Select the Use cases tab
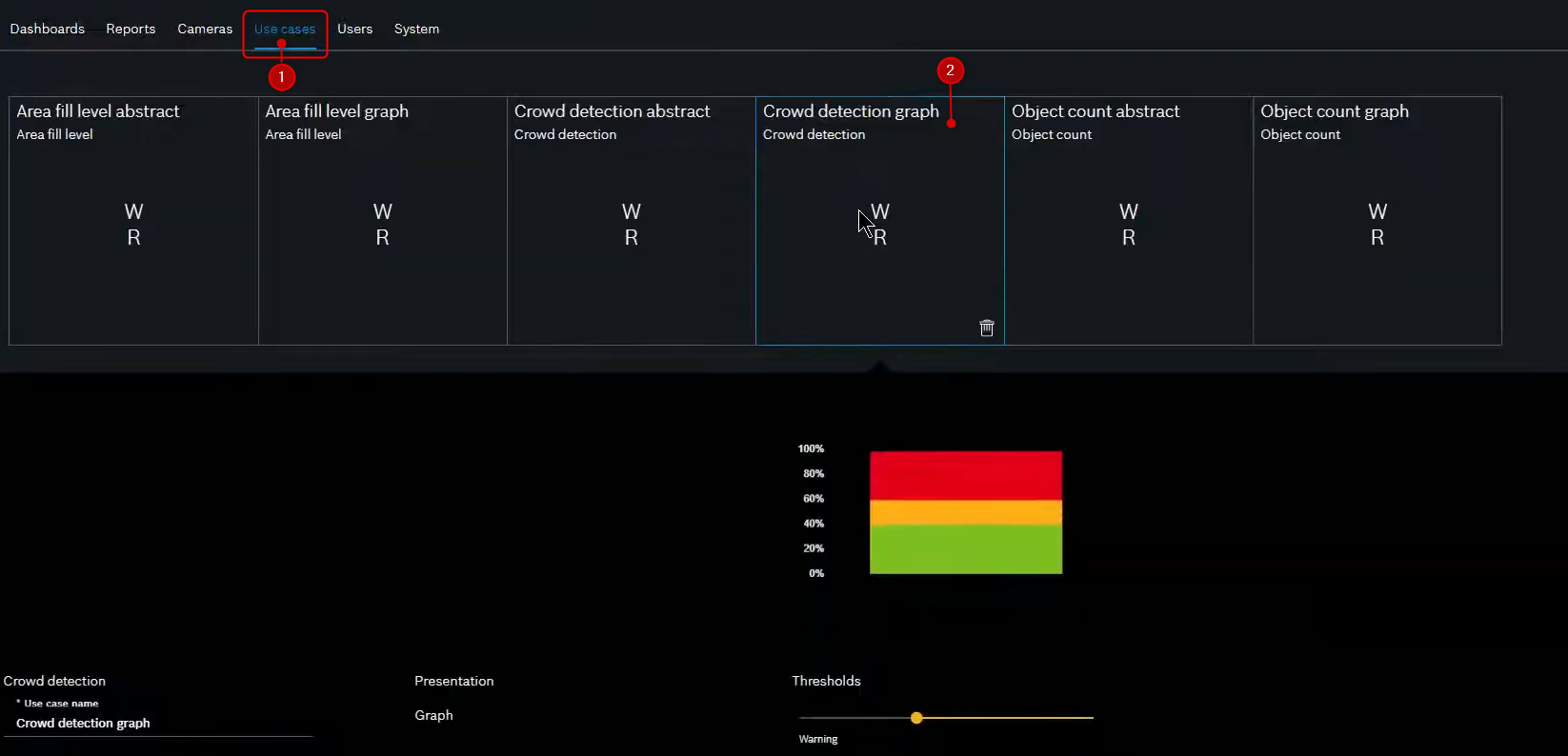 point(285,29)
